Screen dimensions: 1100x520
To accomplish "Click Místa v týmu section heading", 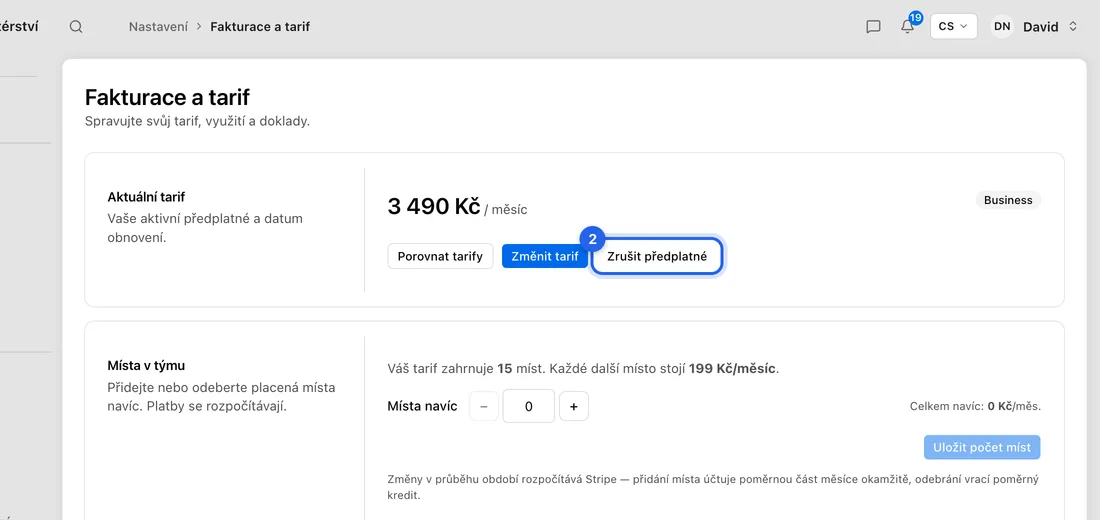I will pos(146,366).
